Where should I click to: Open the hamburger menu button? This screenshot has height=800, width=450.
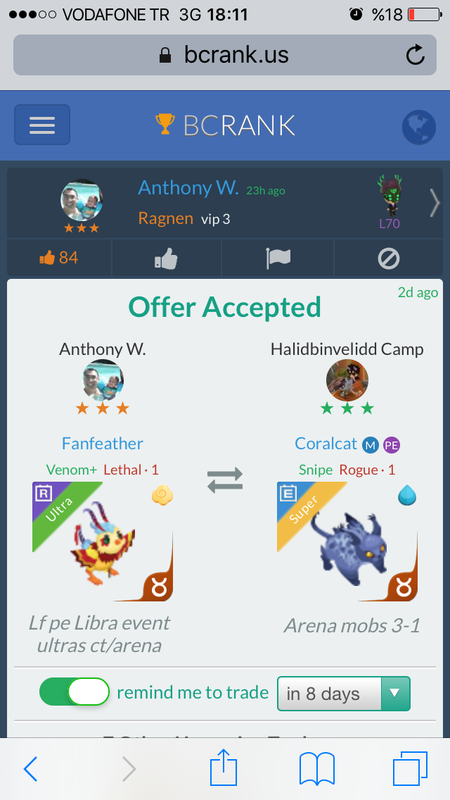(x=42, y=124)
